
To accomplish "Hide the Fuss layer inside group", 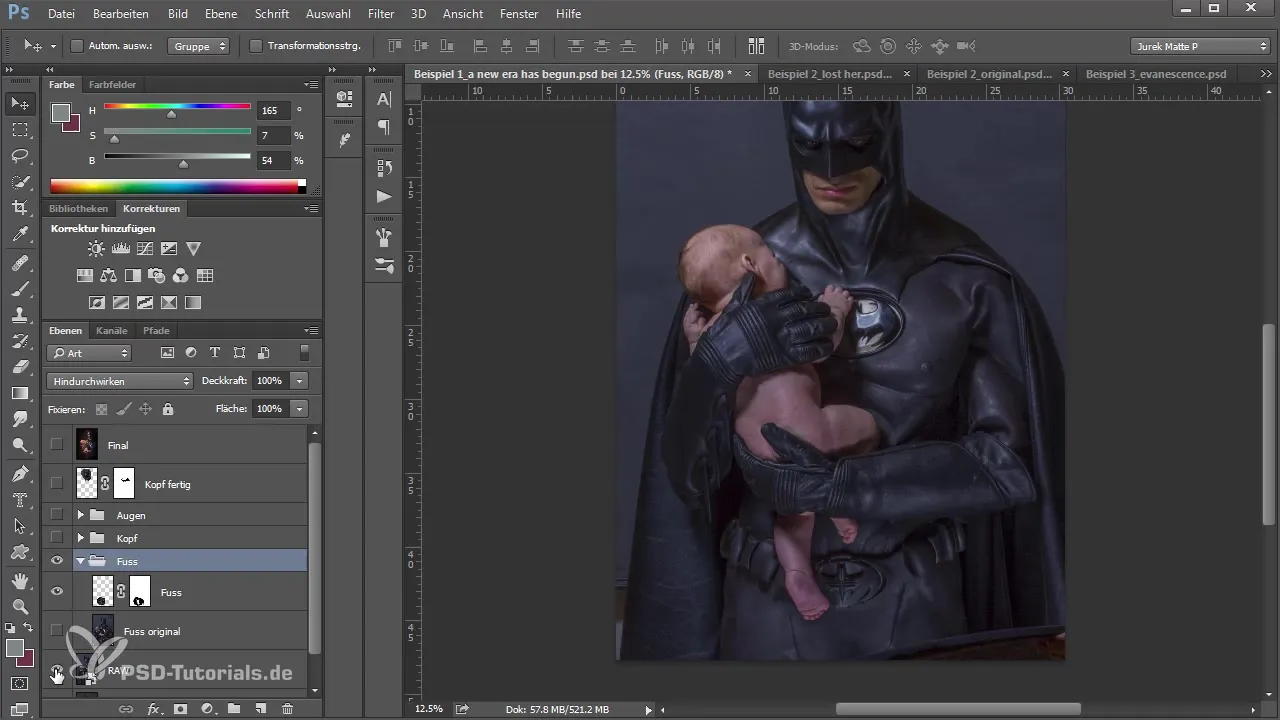I will coord(57,592).
